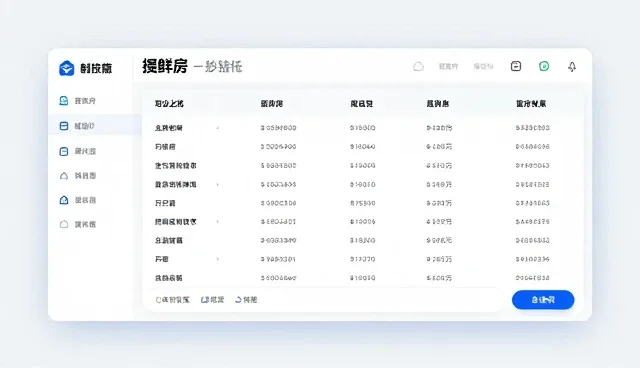The height and width of the screenshot is (368, 640).
Task: Sort by the fourth table column header
Action: pyautogui.click(x=438, y=104)
